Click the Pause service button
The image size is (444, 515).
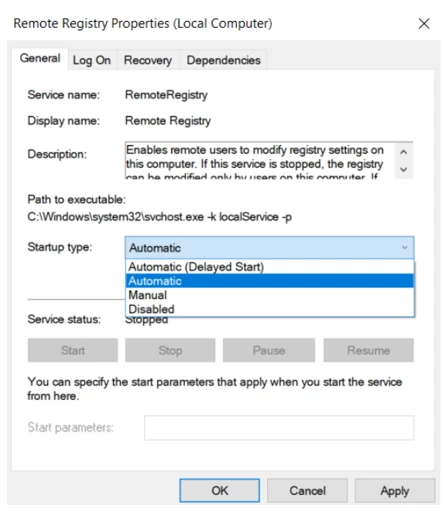269,350
